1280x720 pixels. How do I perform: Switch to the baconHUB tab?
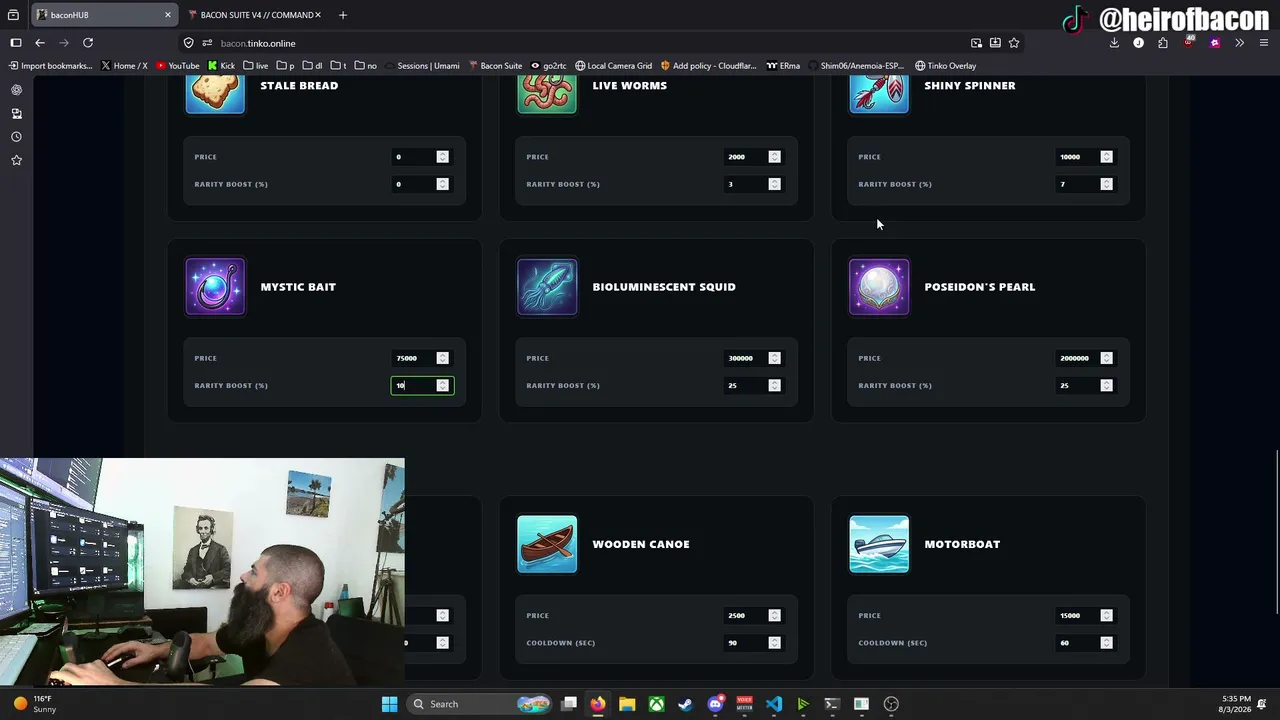(104, 15)
